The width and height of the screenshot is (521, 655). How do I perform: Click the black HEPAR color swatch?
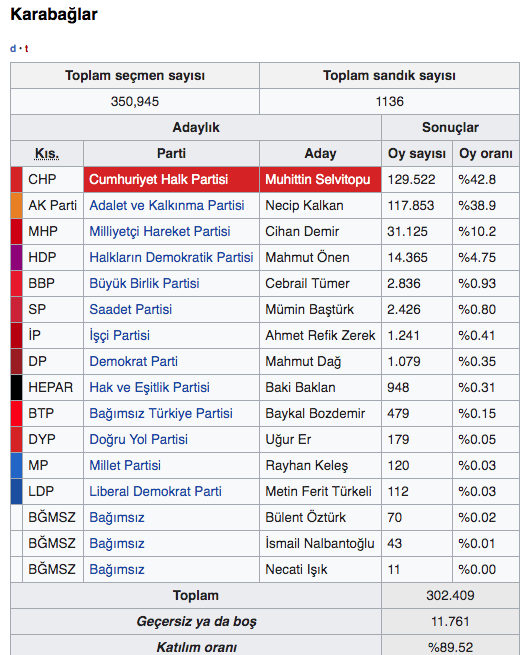[x=17, y=387]
